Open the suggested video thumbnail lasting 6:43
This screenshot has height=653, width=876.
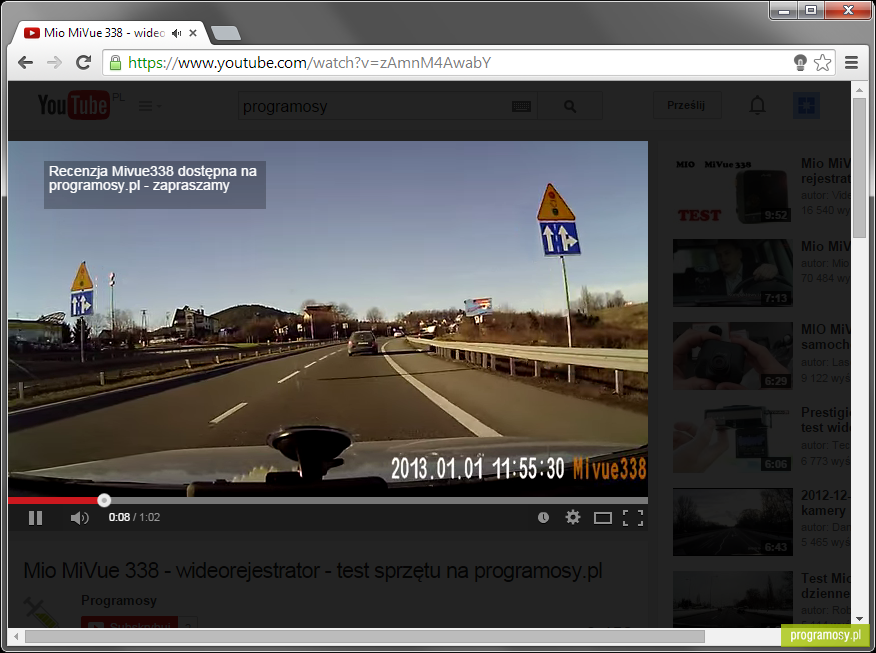732,522
